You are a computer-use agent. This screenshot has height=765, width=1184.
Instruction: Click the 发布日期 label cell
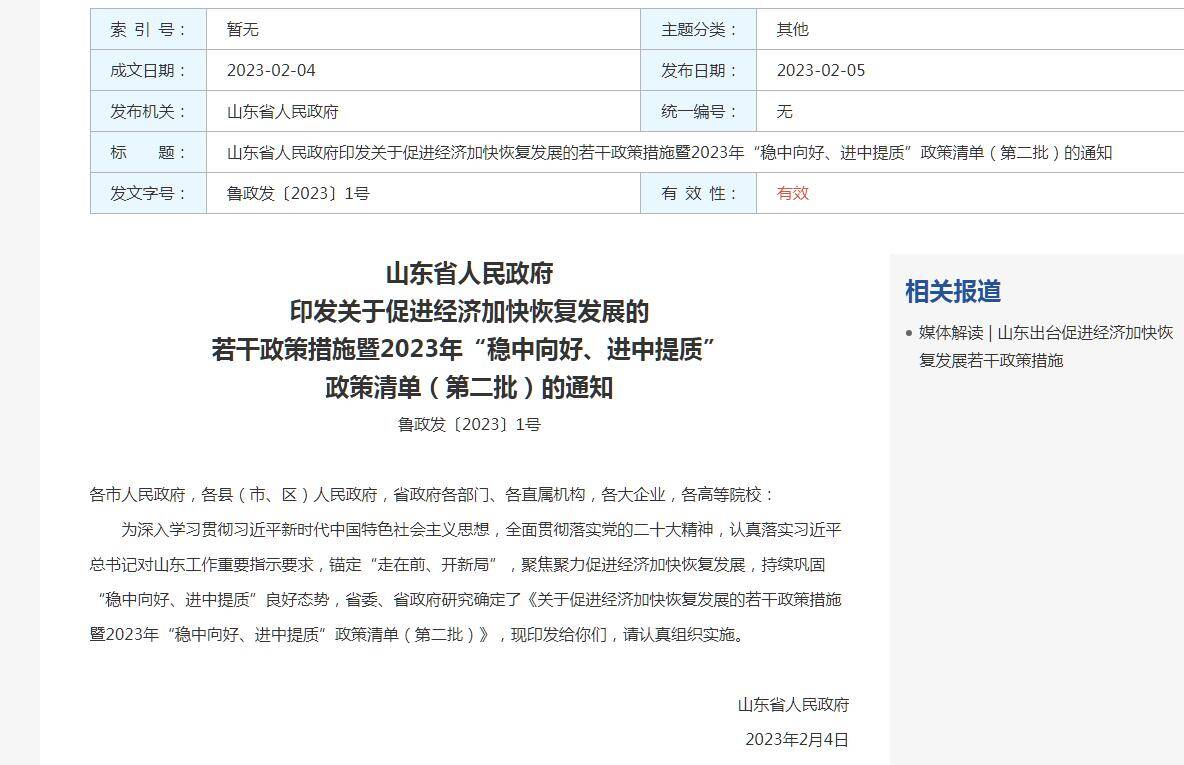tap(698, 71)
